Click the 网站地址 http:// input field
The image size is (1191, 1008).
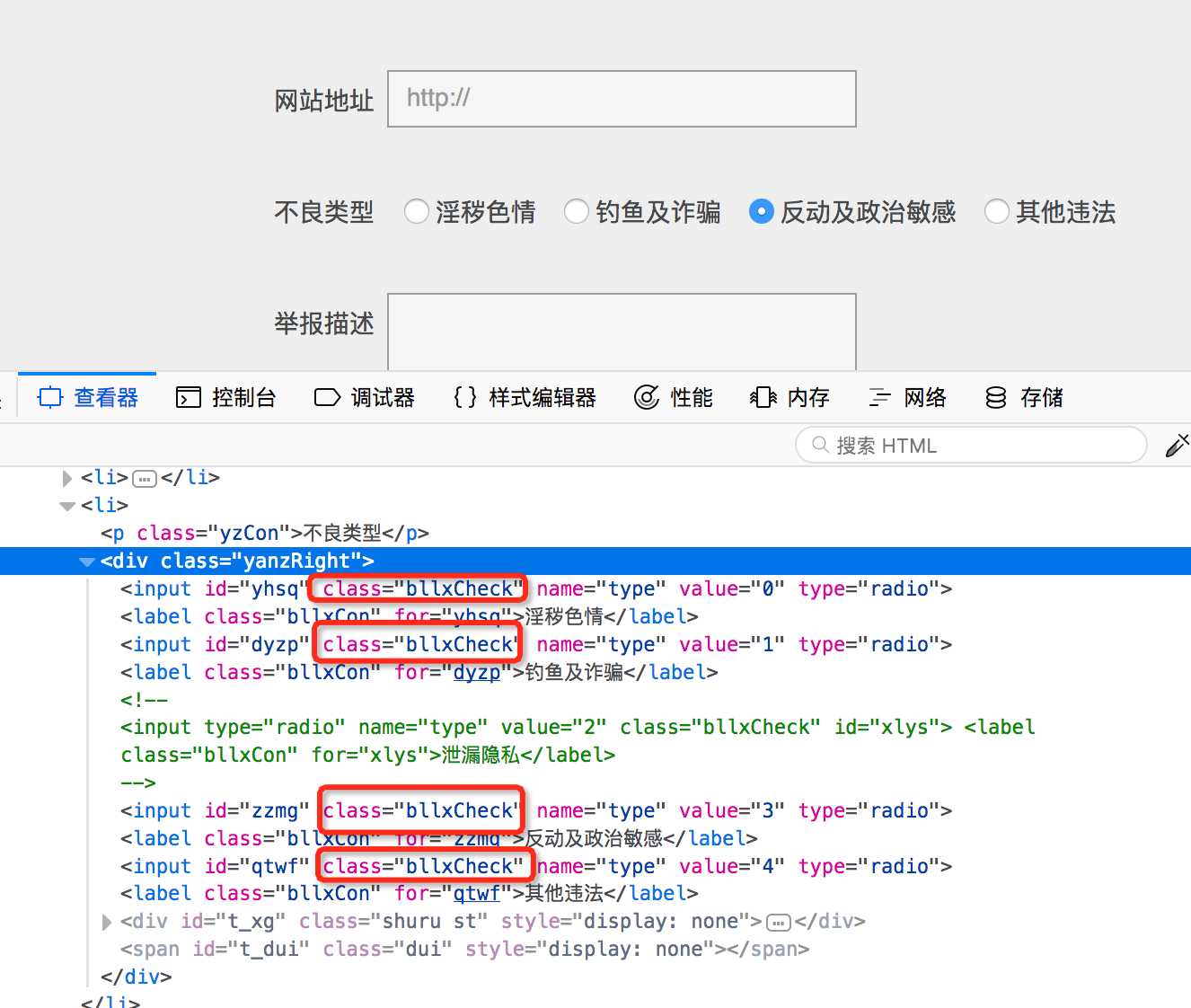(622, 99)
